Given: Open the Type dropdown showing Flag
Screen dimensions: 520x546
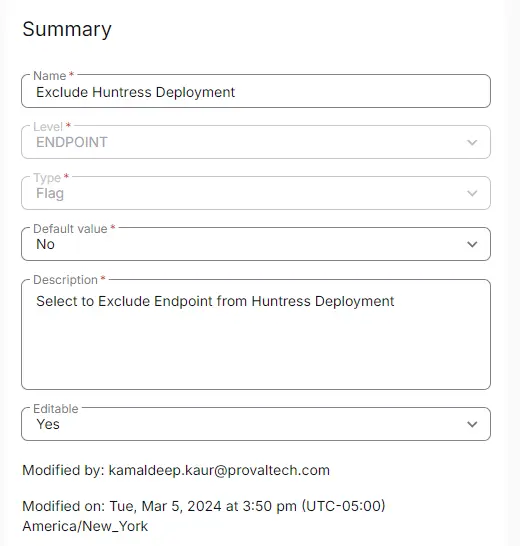Looking at the screenshot, I should (256, 193).
